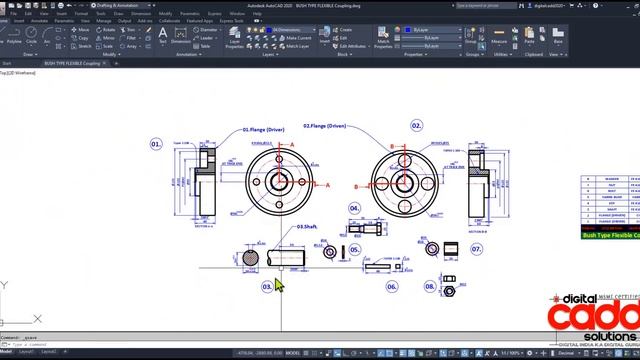Click Match Layer button

pyautogui.click(x=294, y=46)
